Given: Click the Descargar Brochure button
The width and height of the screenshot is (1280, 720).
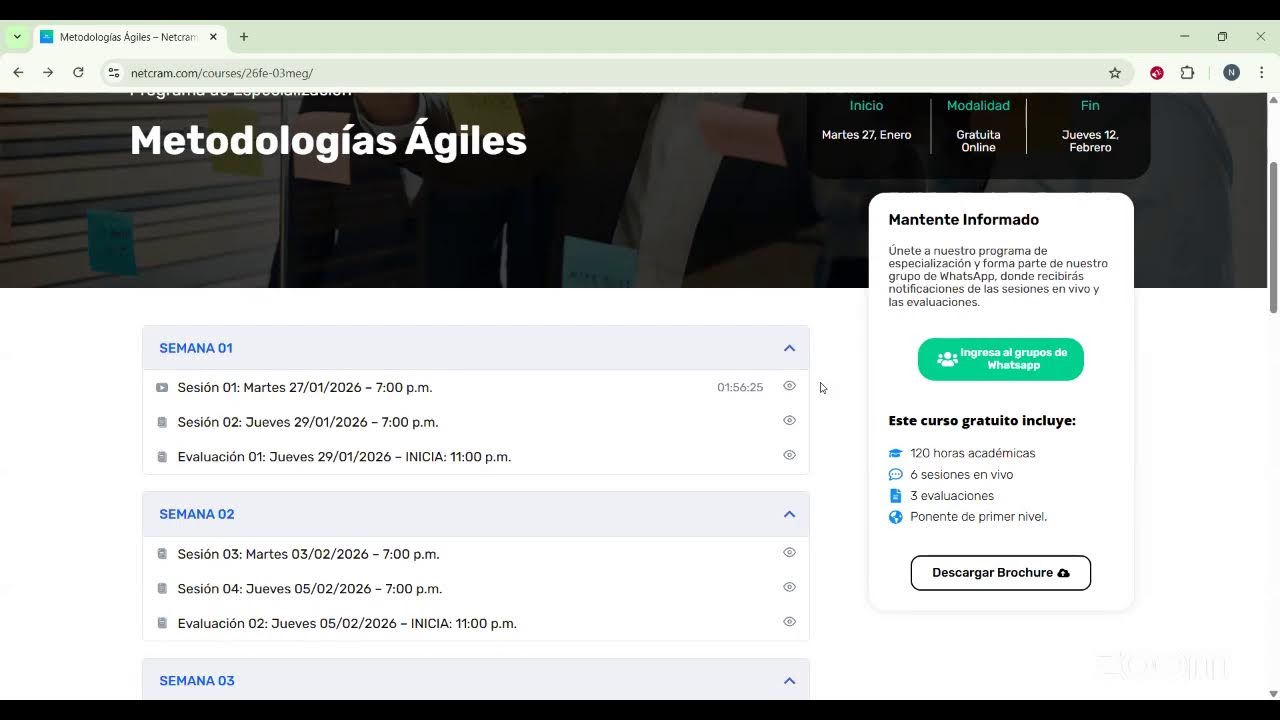Looking at the screenshot, I should (1001, 573).
